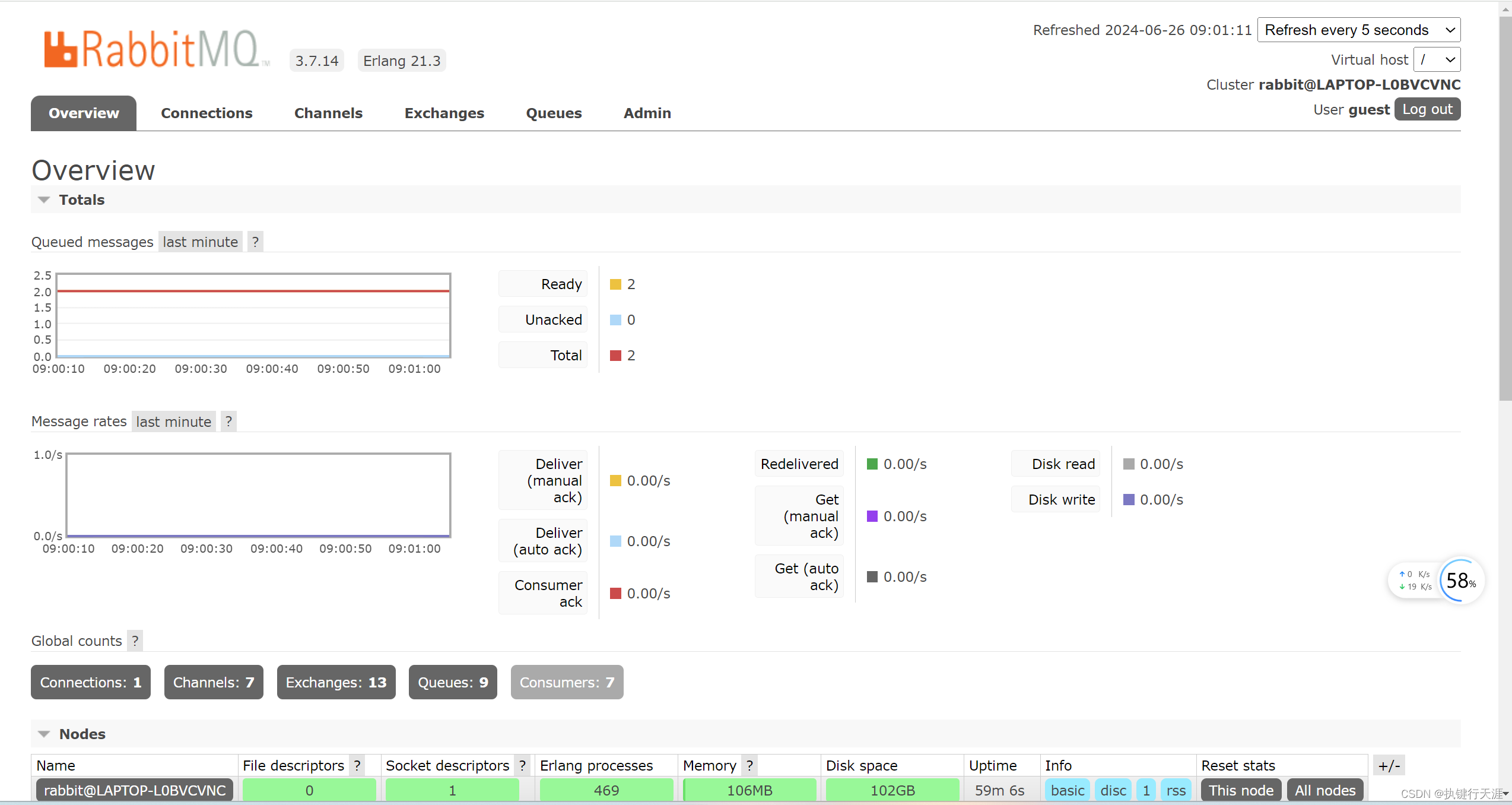The image size is (1512, 805).
Task: Open help for Queued messages
Action: tap(255, 242)
